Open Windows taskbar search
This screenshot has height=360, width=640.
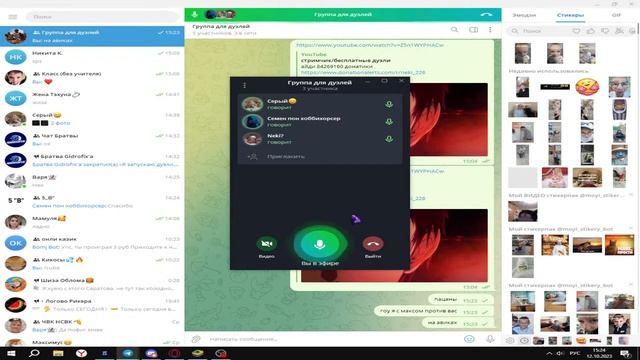(34, 353)
